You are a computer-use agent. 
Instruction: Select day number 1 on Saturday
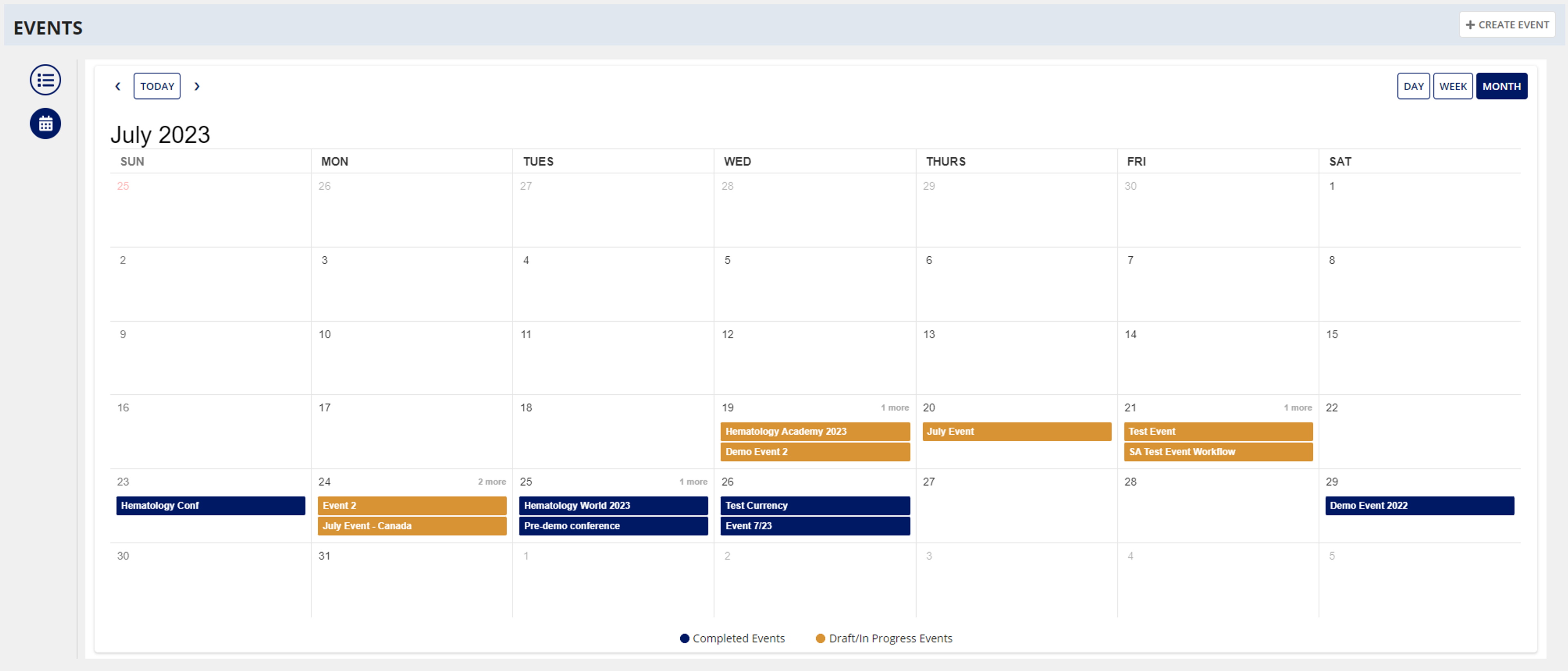(1332, 186)
